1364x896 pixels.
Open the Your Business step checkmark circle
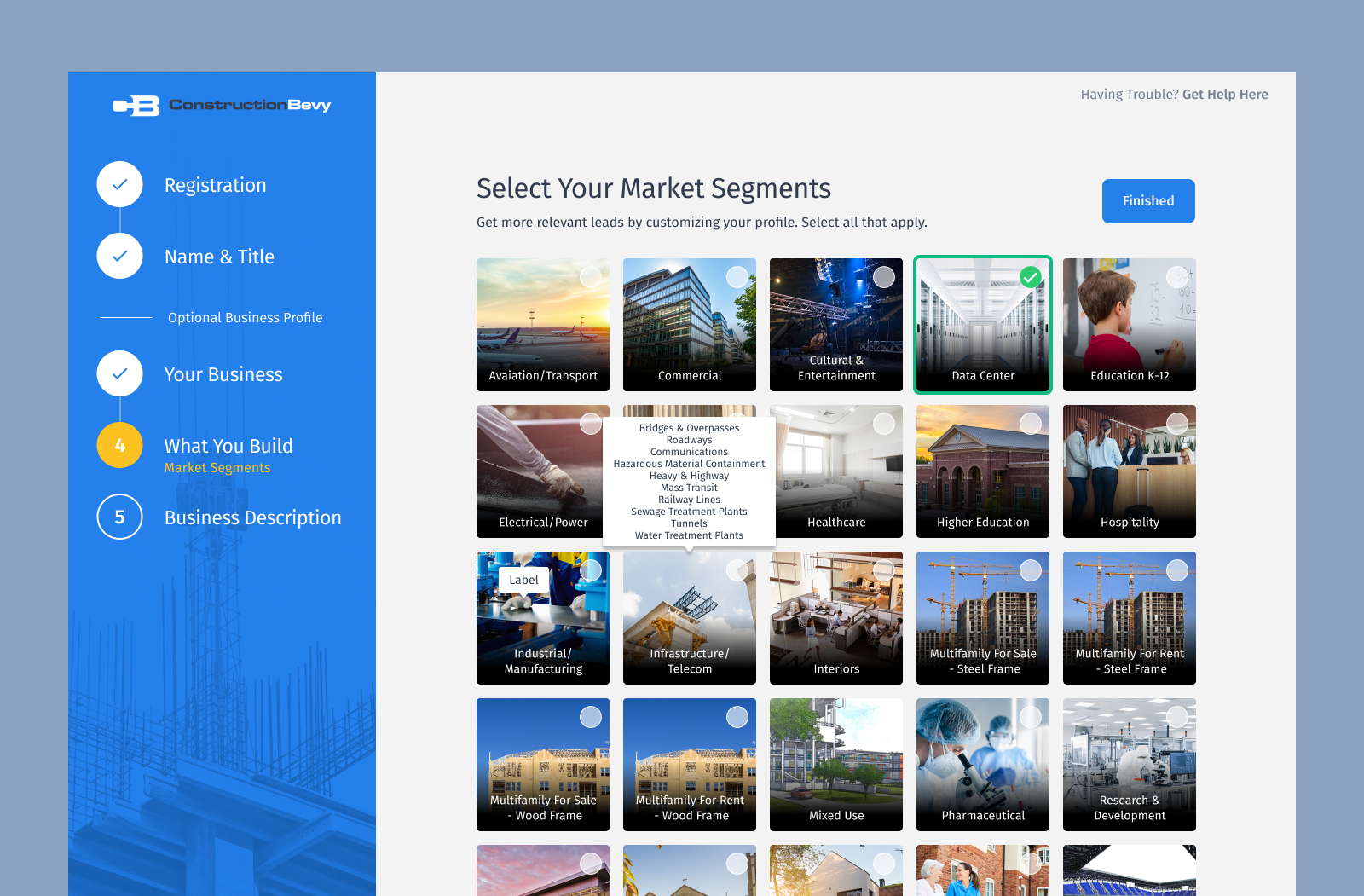coord(120,373)
